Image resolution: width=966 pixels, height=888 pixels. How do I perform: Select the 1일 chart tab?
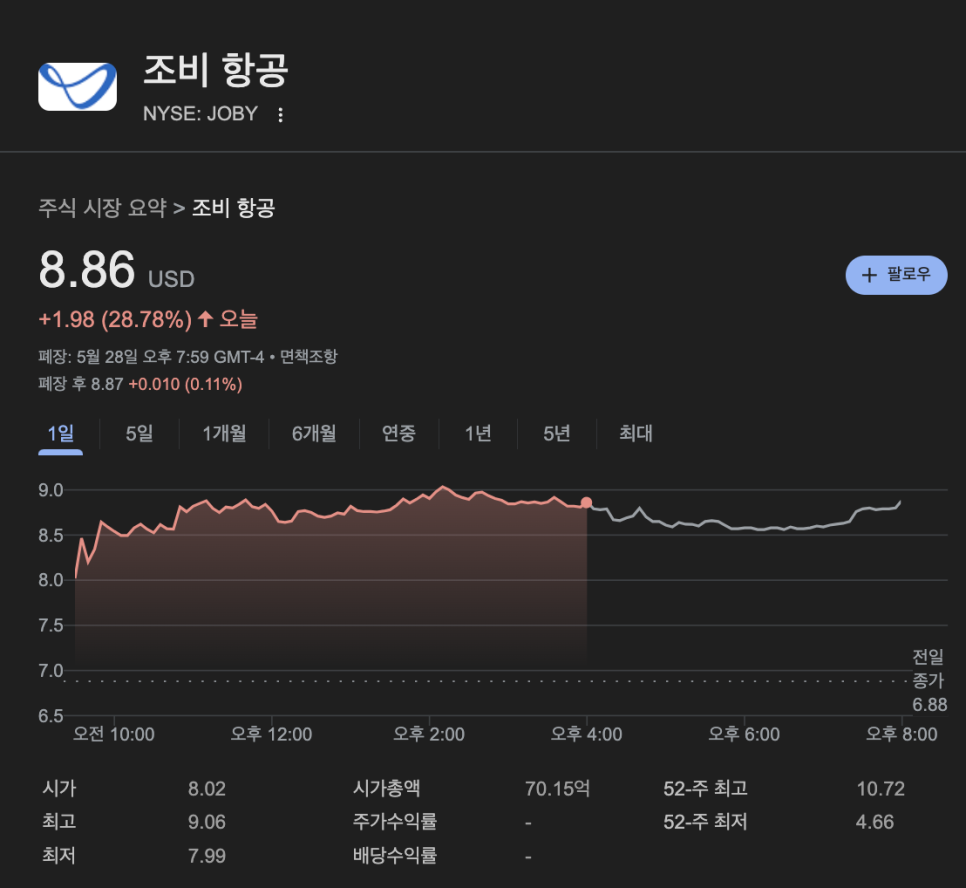pos(60,434)
